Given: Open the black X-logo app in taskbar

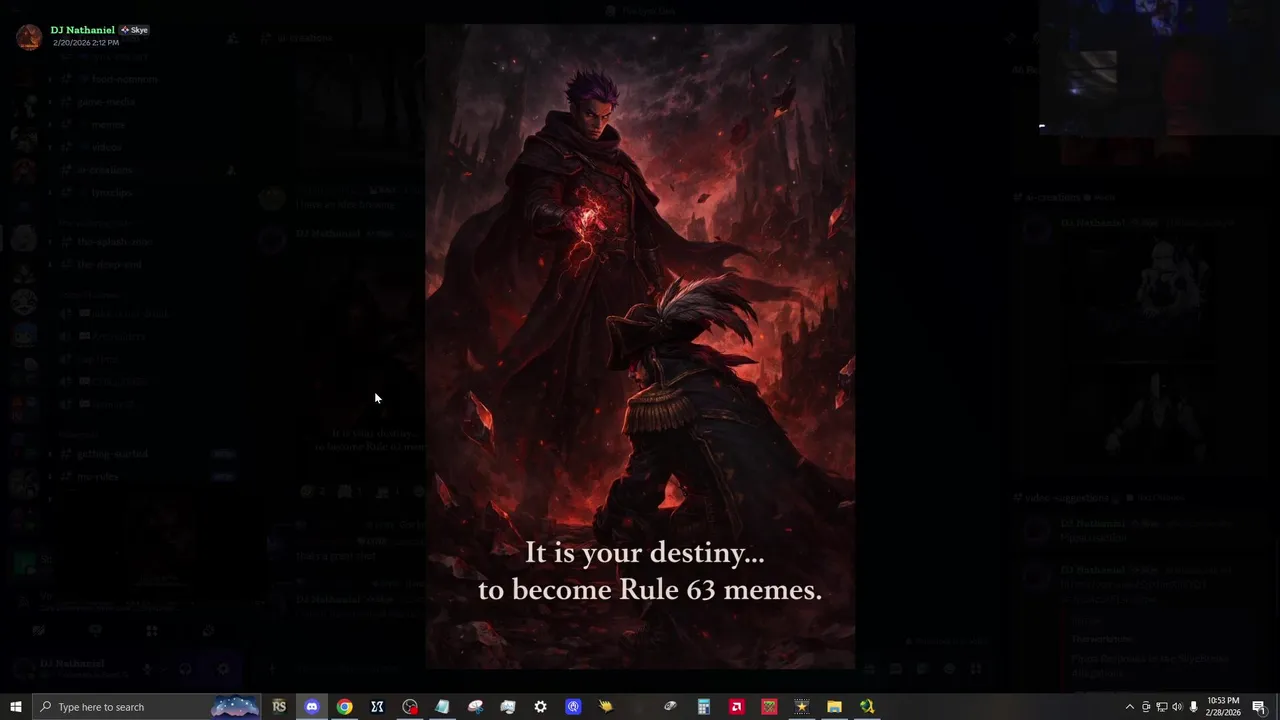Looking at the screenshot, I should tap(377, 707).
